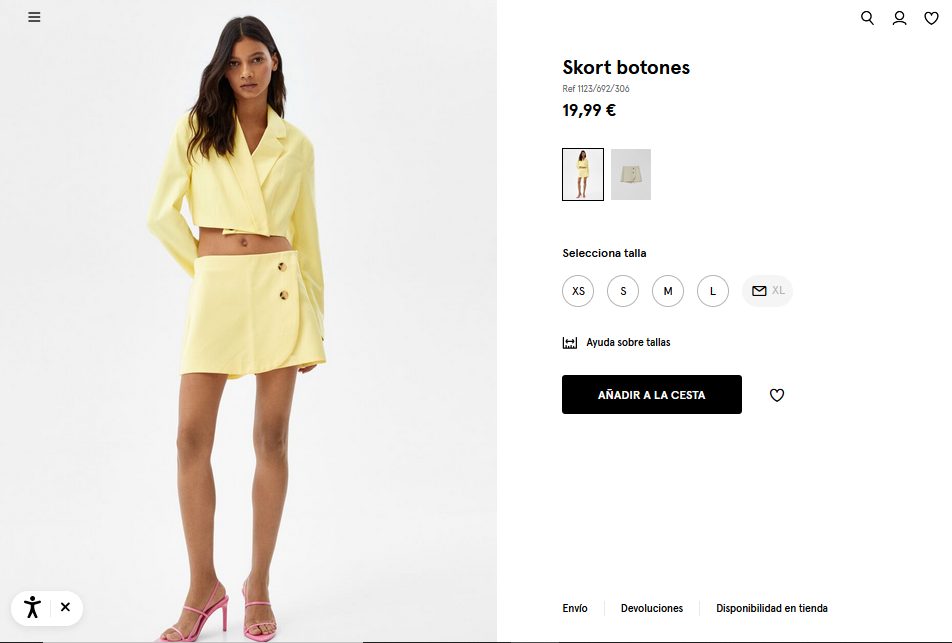952x643 pixels.
Task: Select size XS
Action: pos(578,291)
